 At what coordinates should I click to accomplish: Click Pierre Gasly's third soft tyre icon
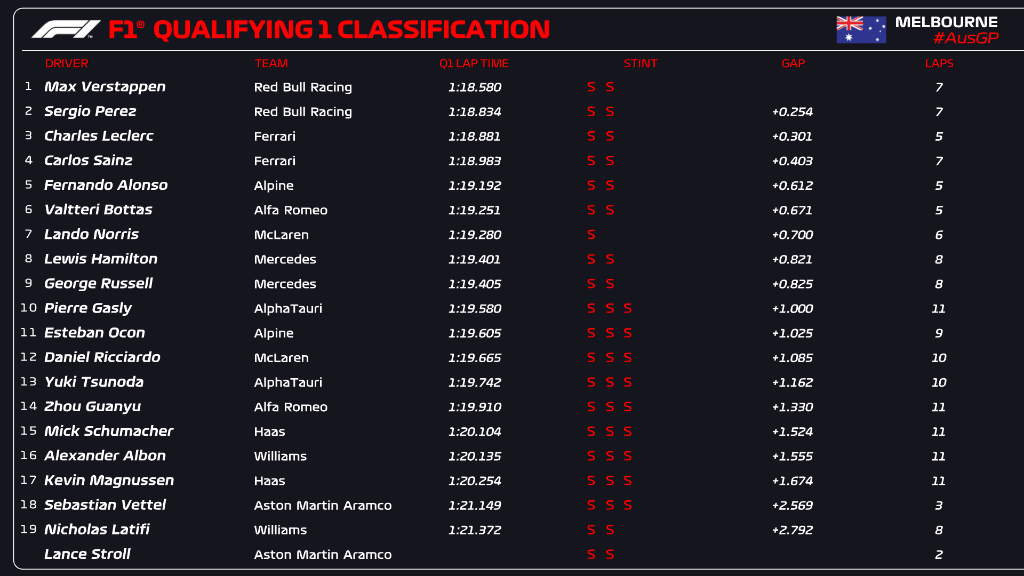tap(628, 308)
